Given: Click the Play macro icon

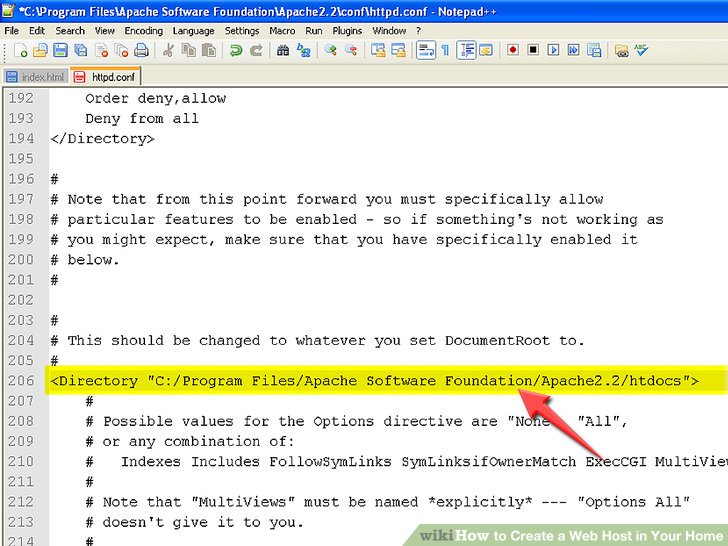Looking at the screenshot, I should 554,50.
